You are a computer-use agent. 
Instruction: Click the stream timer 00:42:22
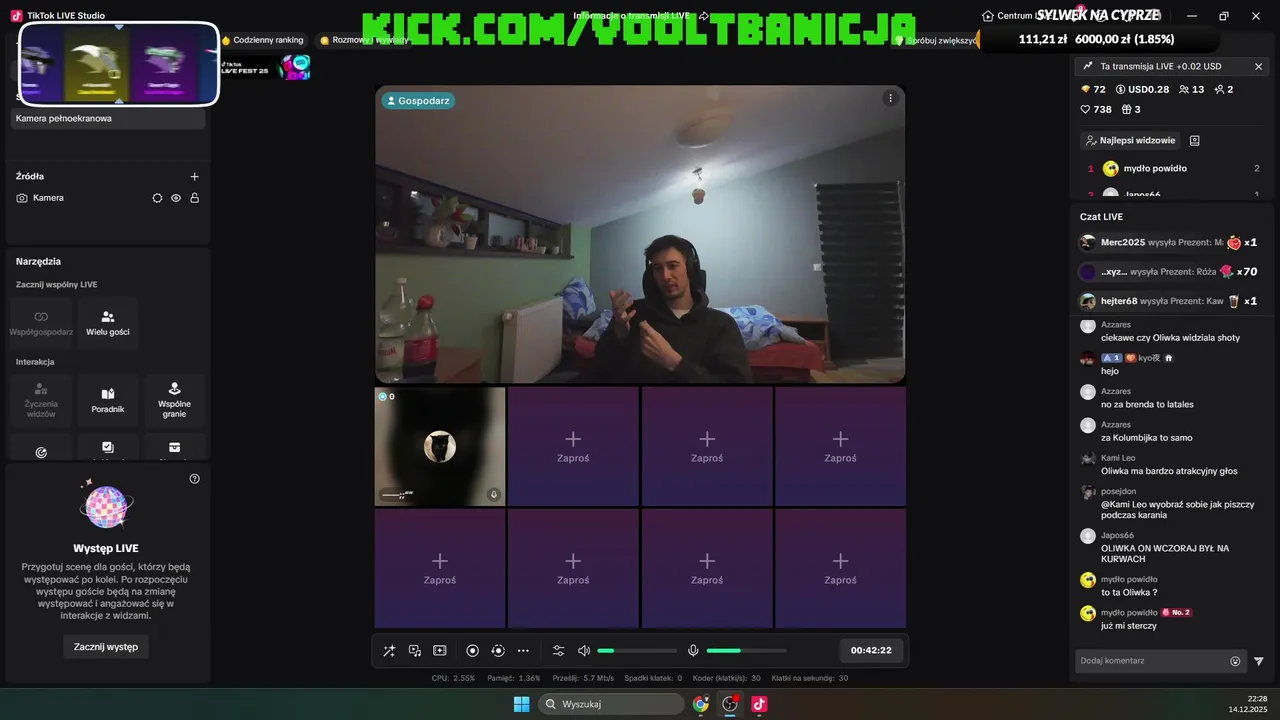coord(871,650)
